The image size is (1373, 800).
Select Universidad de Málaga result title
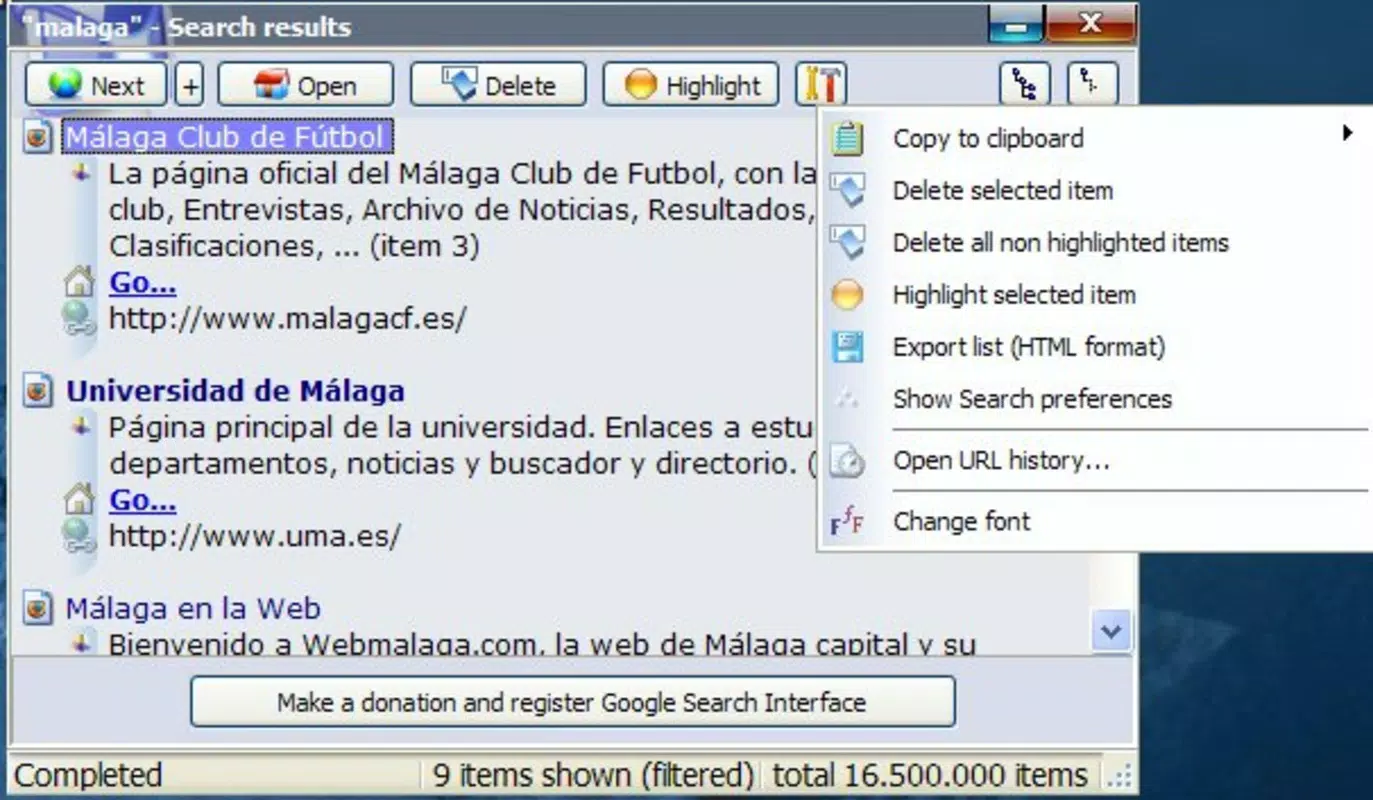coord(235,391)
